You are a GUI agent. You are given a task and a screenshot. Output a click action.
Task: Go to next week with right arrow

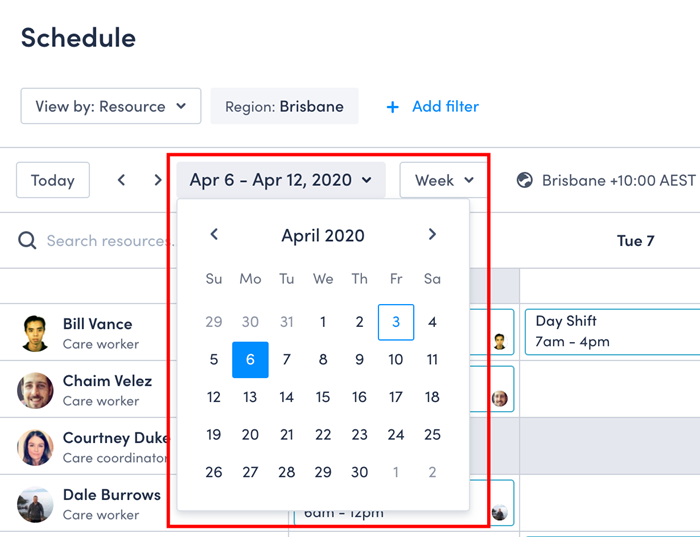pos(158,180)
